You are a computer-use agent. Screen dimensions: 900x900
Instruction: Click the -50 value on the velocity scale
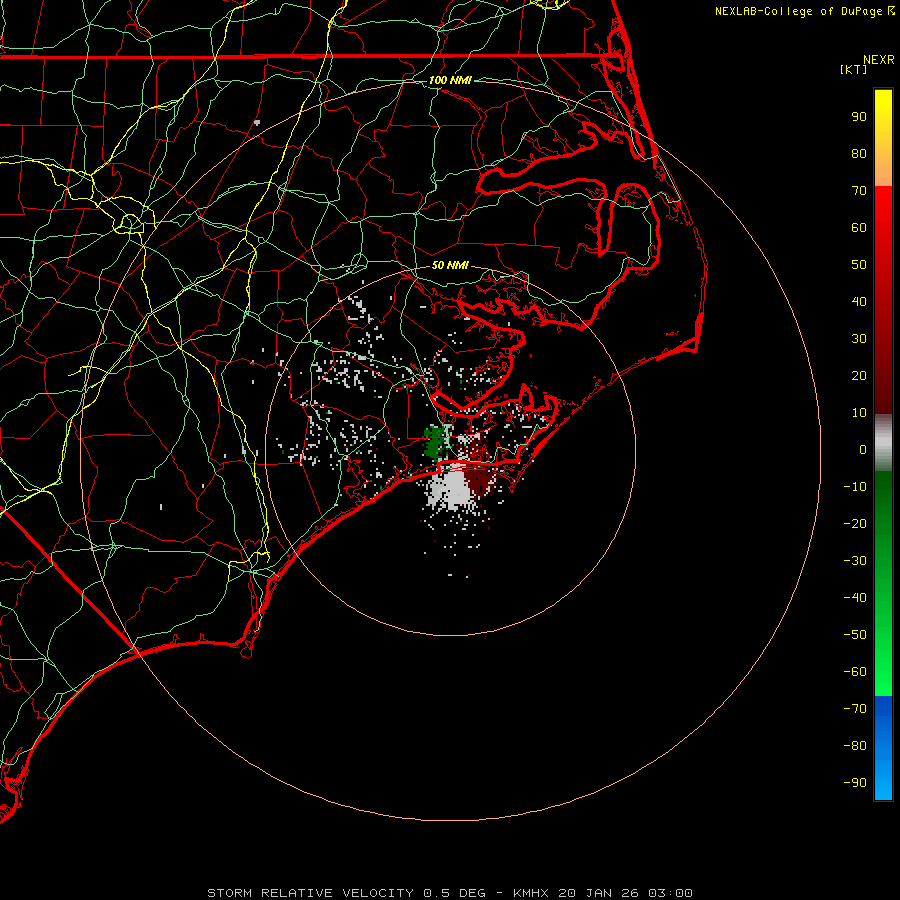tap(855, 635)
